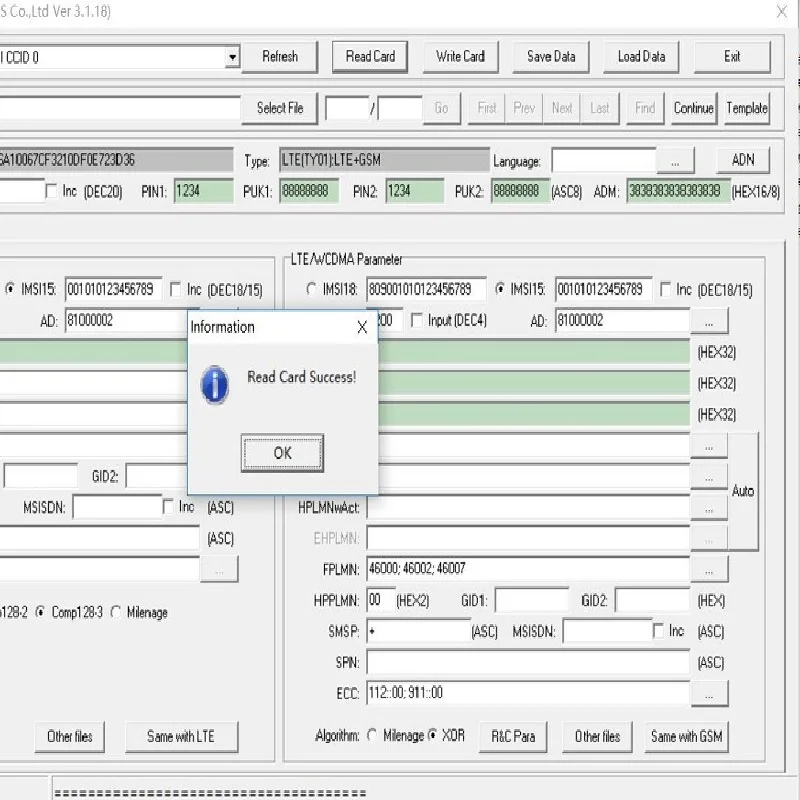The width and height of the screenshot is (800, 800).
Task: Toggle the Input (DEC4) checkbox
Action: point(417,320)
